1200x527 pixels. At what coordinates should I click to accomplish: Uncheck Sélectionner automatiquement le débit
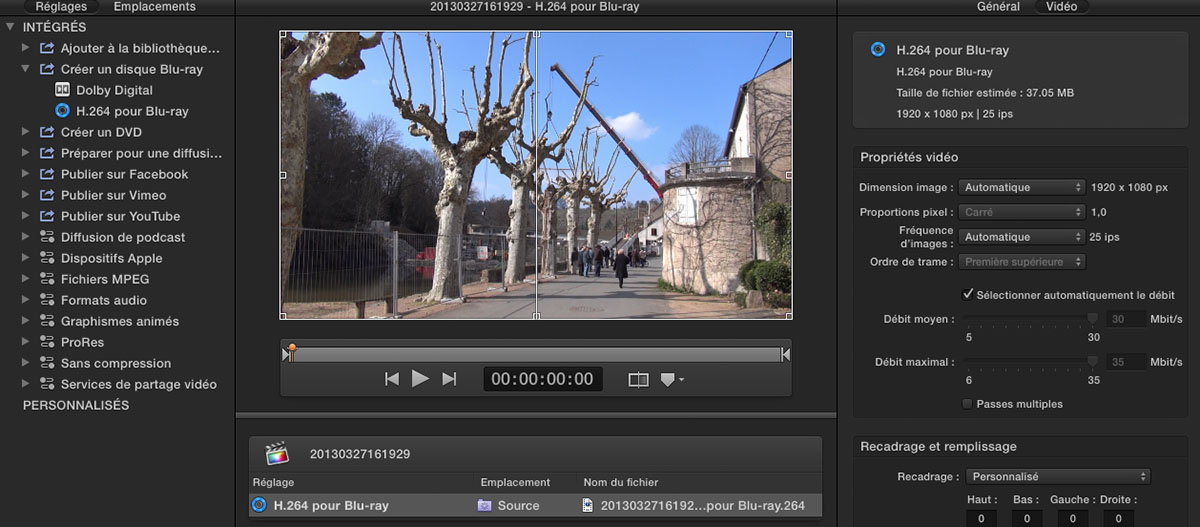967,295
